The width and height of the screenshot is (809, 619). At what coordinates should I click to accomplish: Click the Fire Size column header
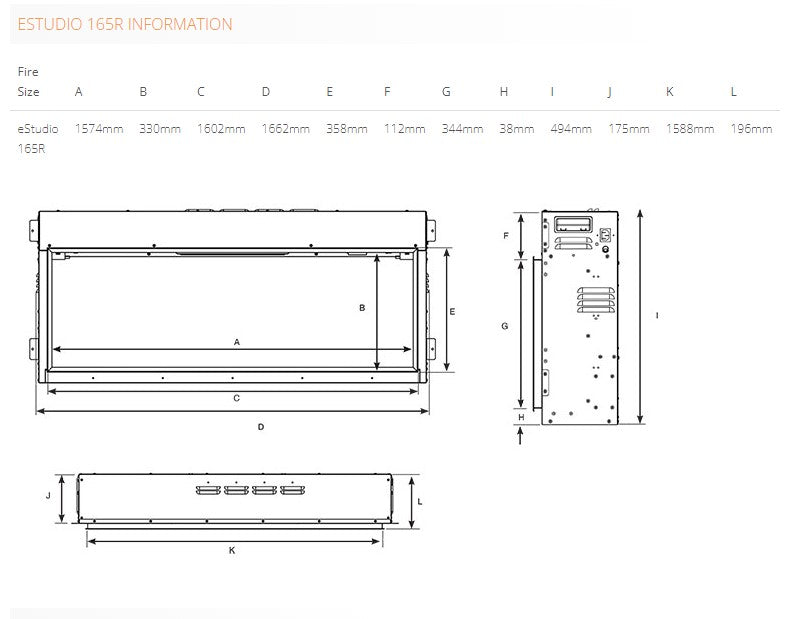[x=28, y=82]
